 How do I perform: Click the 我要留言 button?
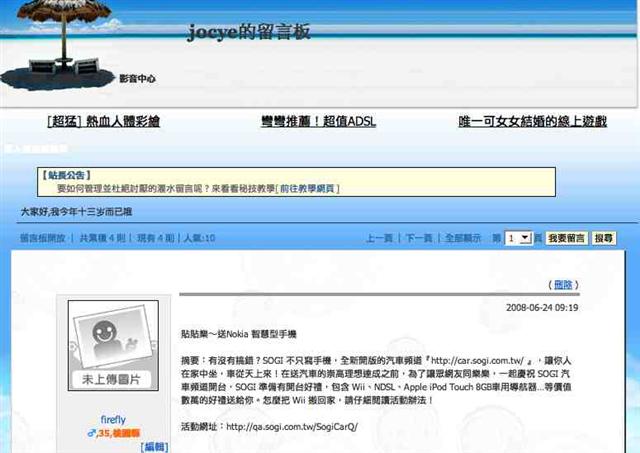tap(567, 238)
